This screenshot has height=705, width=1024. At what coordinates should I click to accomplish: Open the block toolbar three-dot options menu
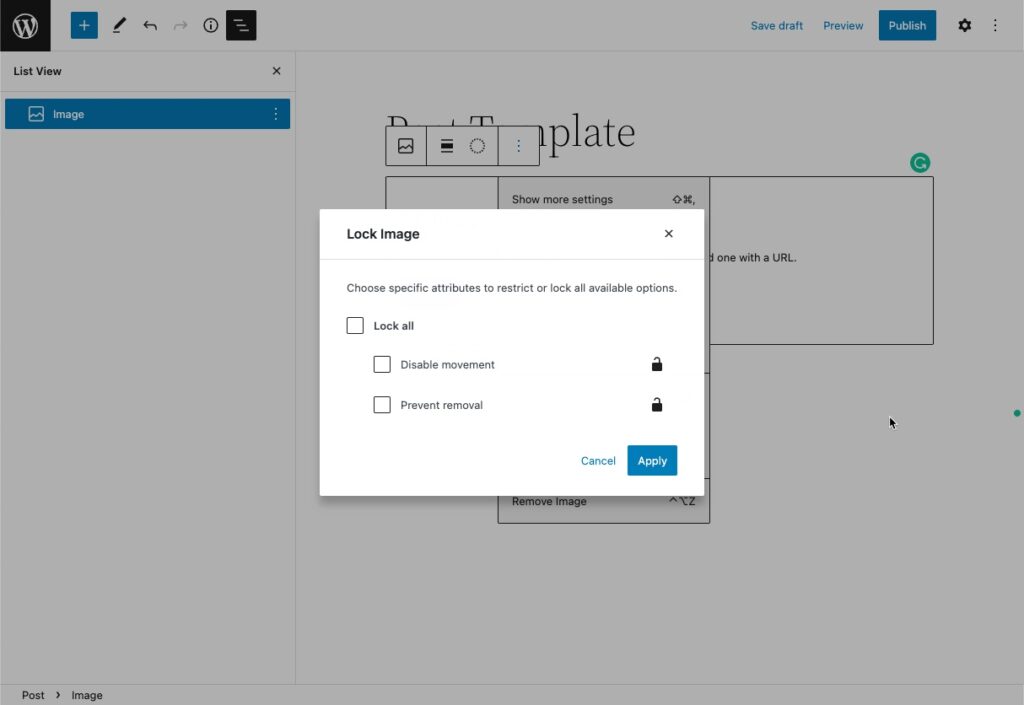519,145
